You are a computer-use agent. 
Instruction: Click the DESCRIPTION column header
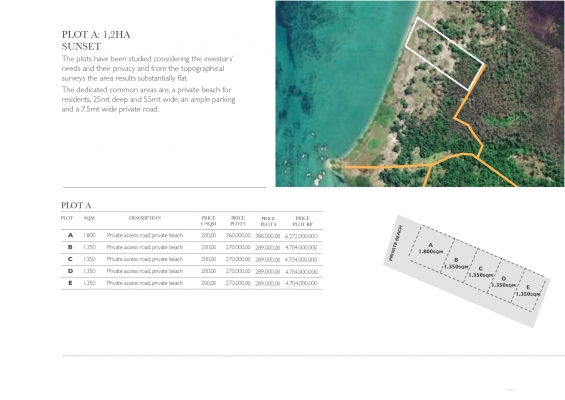click(x=145, y=218)
